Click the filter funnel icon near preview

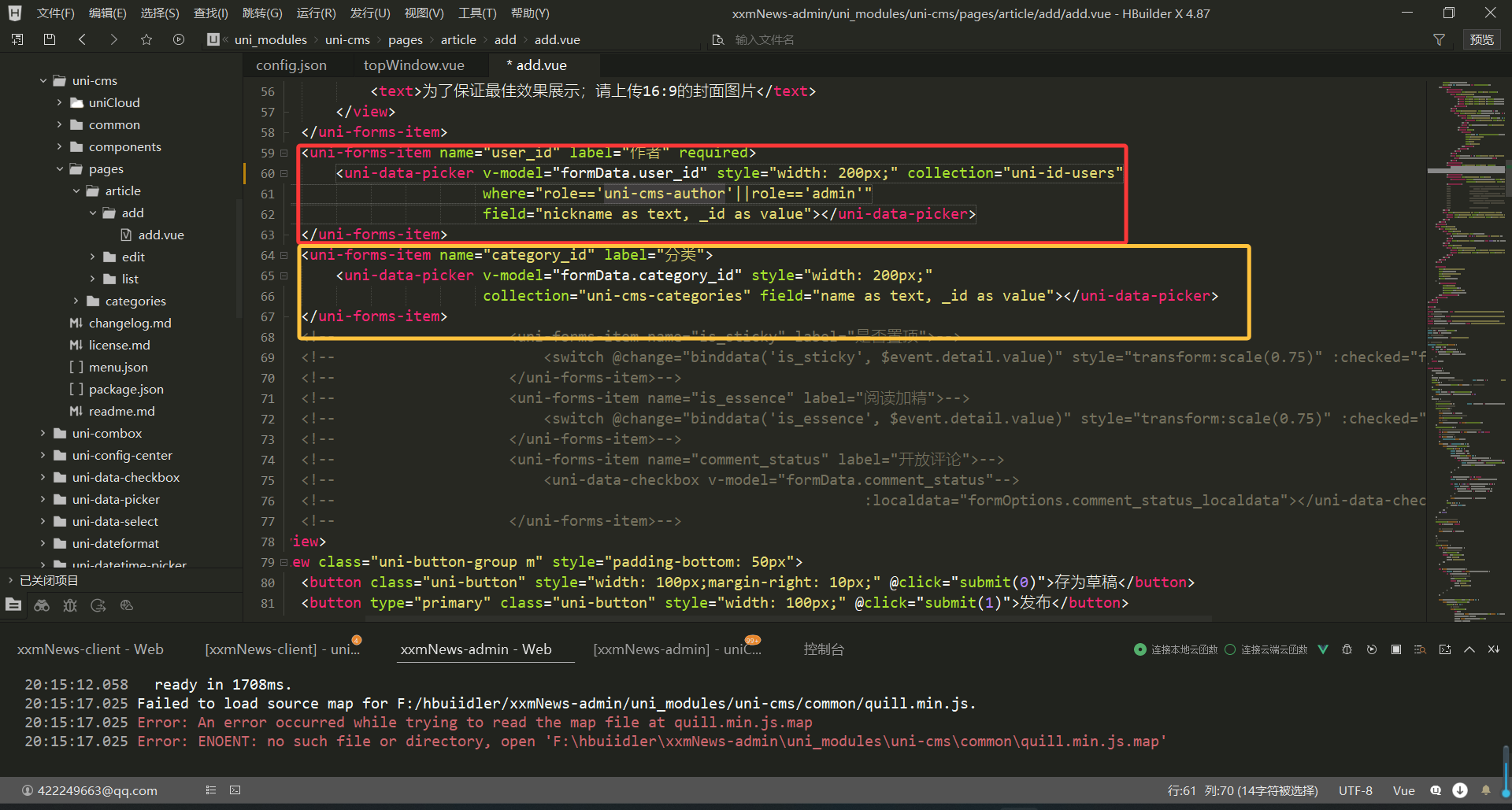(1439, 39)
